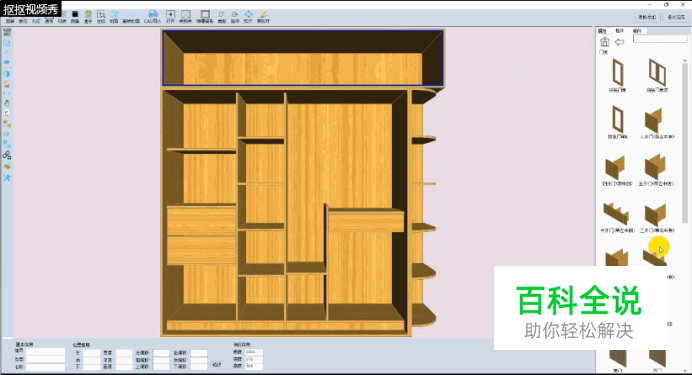The image size is (692, 375).
Task: Select the second-row single door frame thumbnail
Action: tap(618, 119)
